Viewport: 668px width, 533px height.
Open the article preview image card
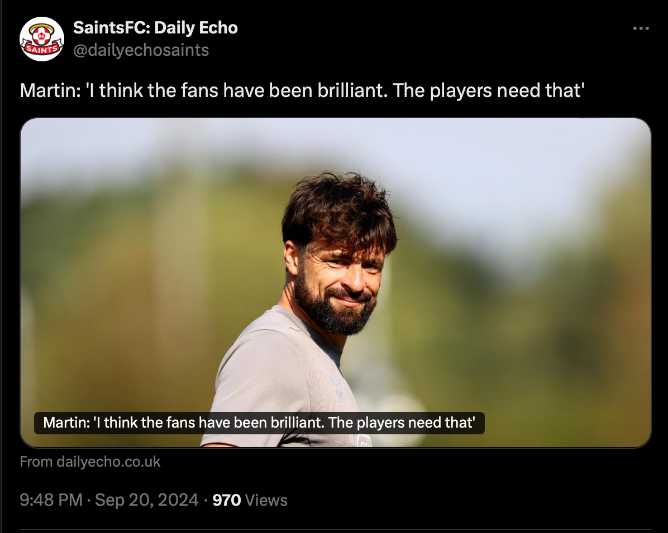336,283
